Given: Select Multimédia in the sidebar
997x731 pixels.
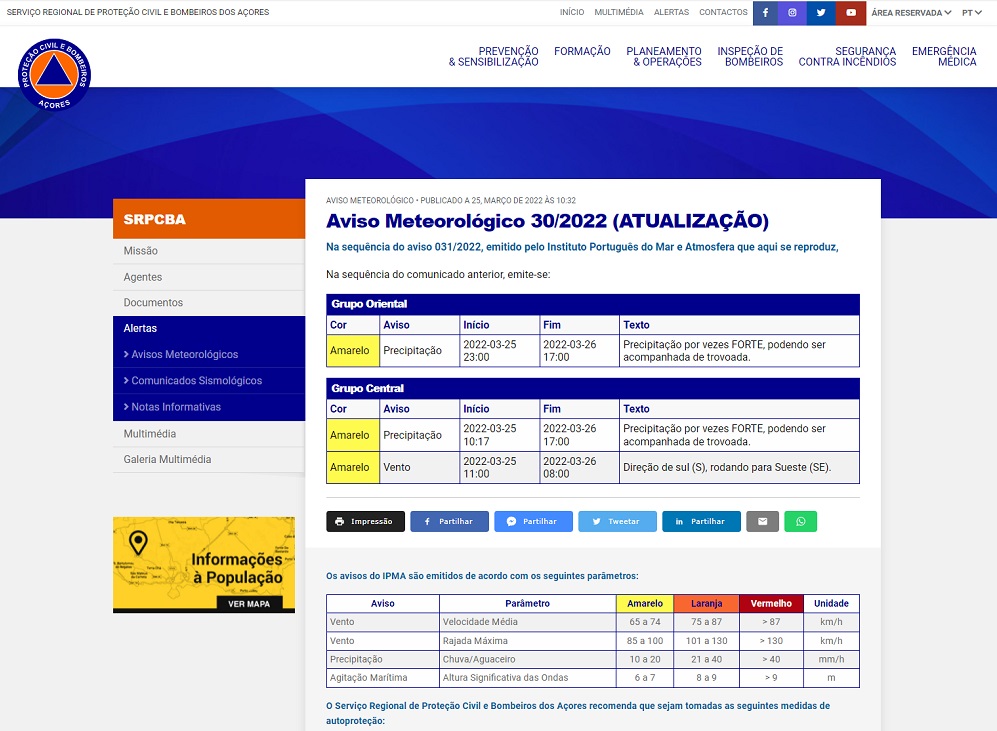Looking at the screenshot, I should point(209,434).
